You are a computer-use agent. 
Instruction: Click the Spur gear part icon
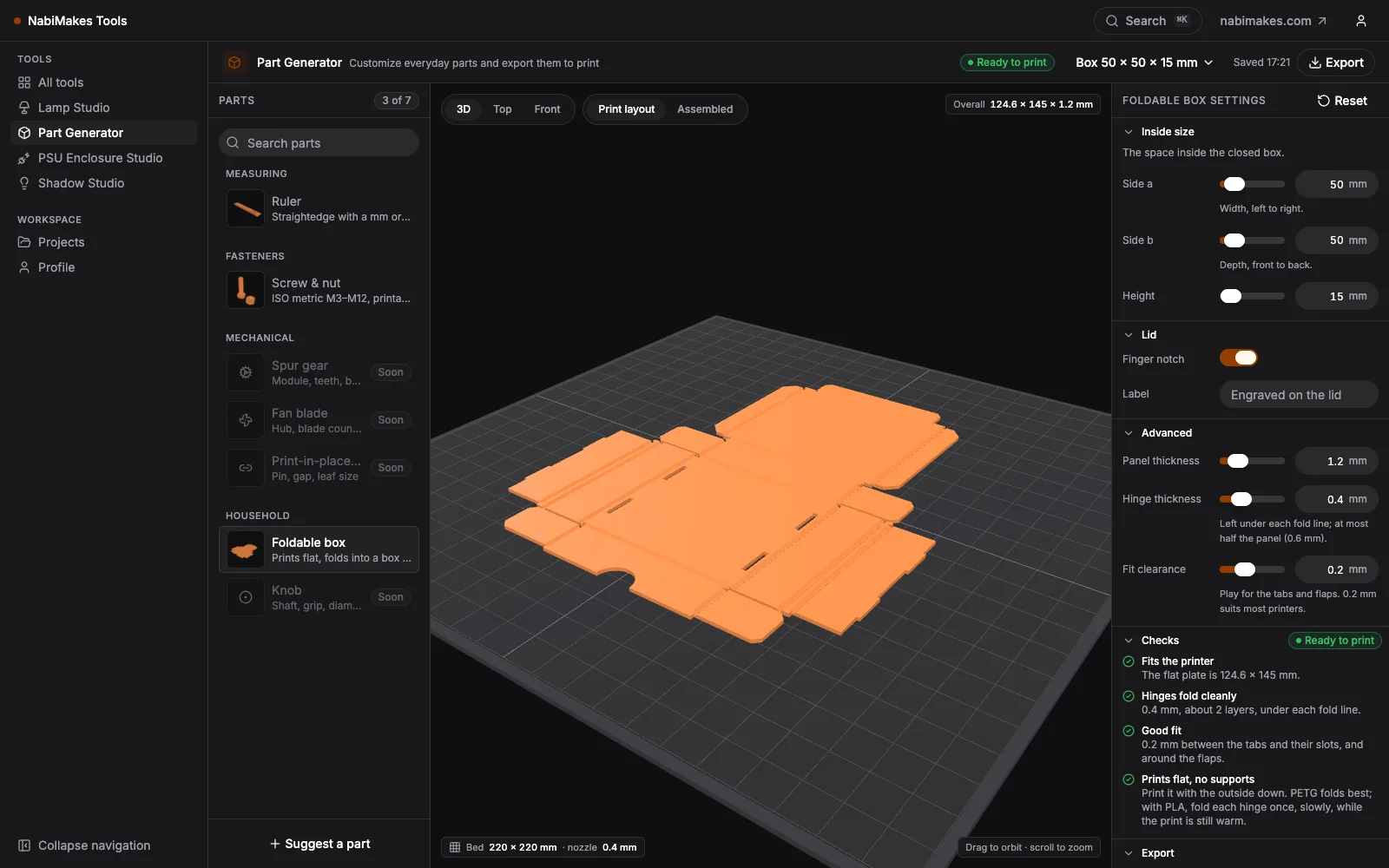(x=246, y=372)
